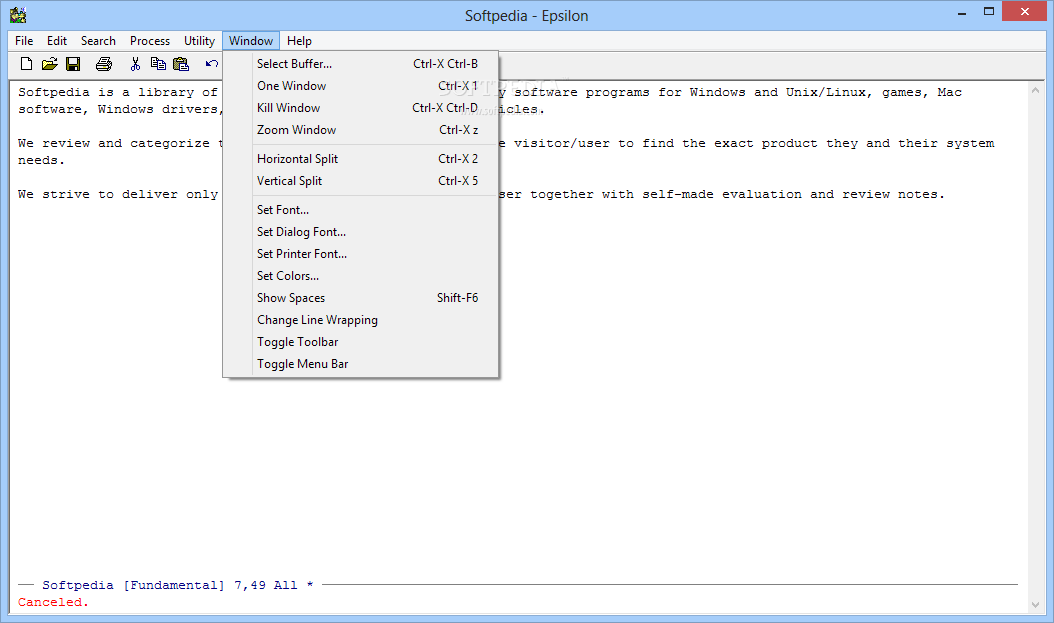Click the "Canceled." status message
The width and height of the screenshot is (1054, 623).
point(53,602)
